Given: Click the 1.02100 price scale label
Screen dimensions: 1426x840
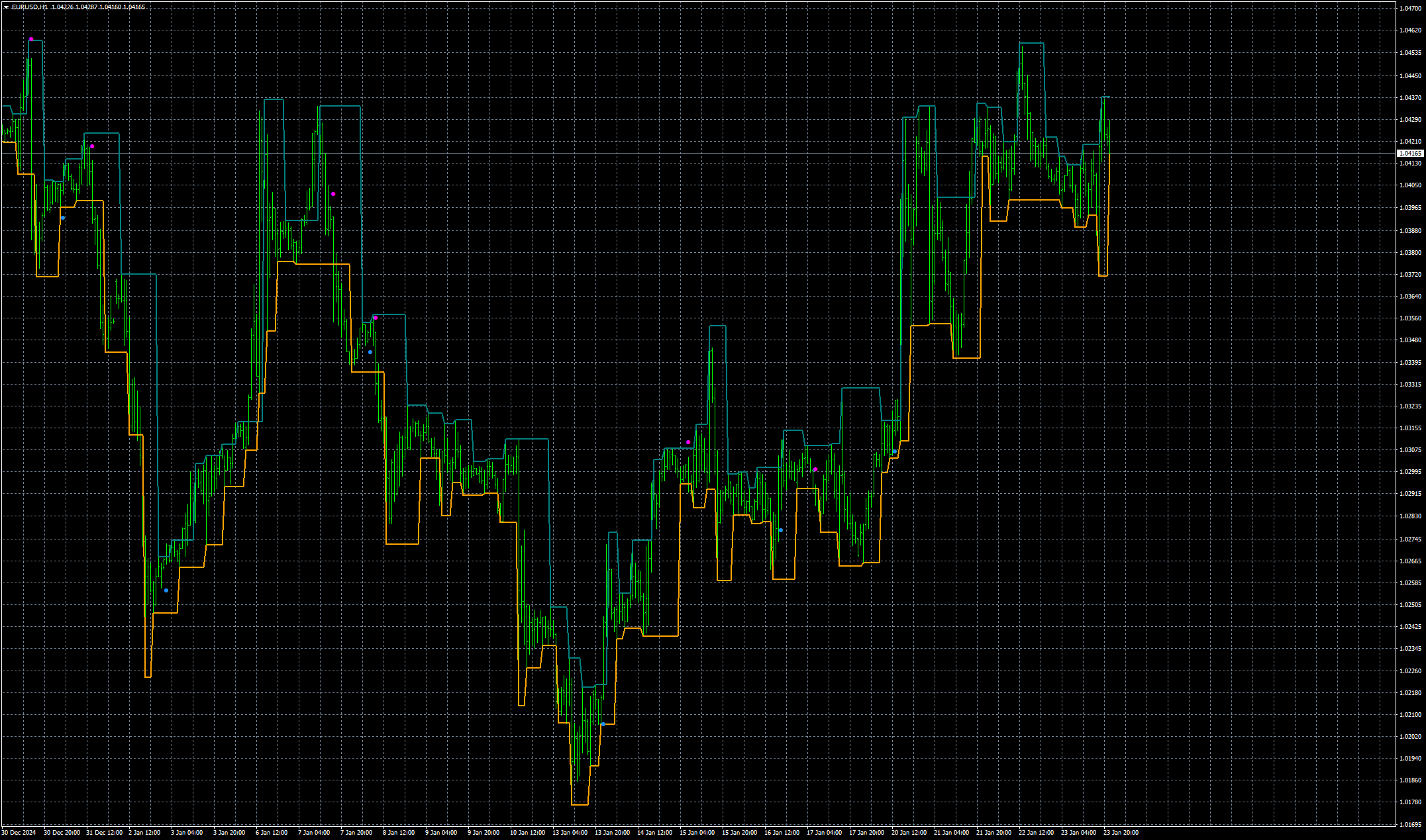Looking at the screenshot, I should 1411,715.
